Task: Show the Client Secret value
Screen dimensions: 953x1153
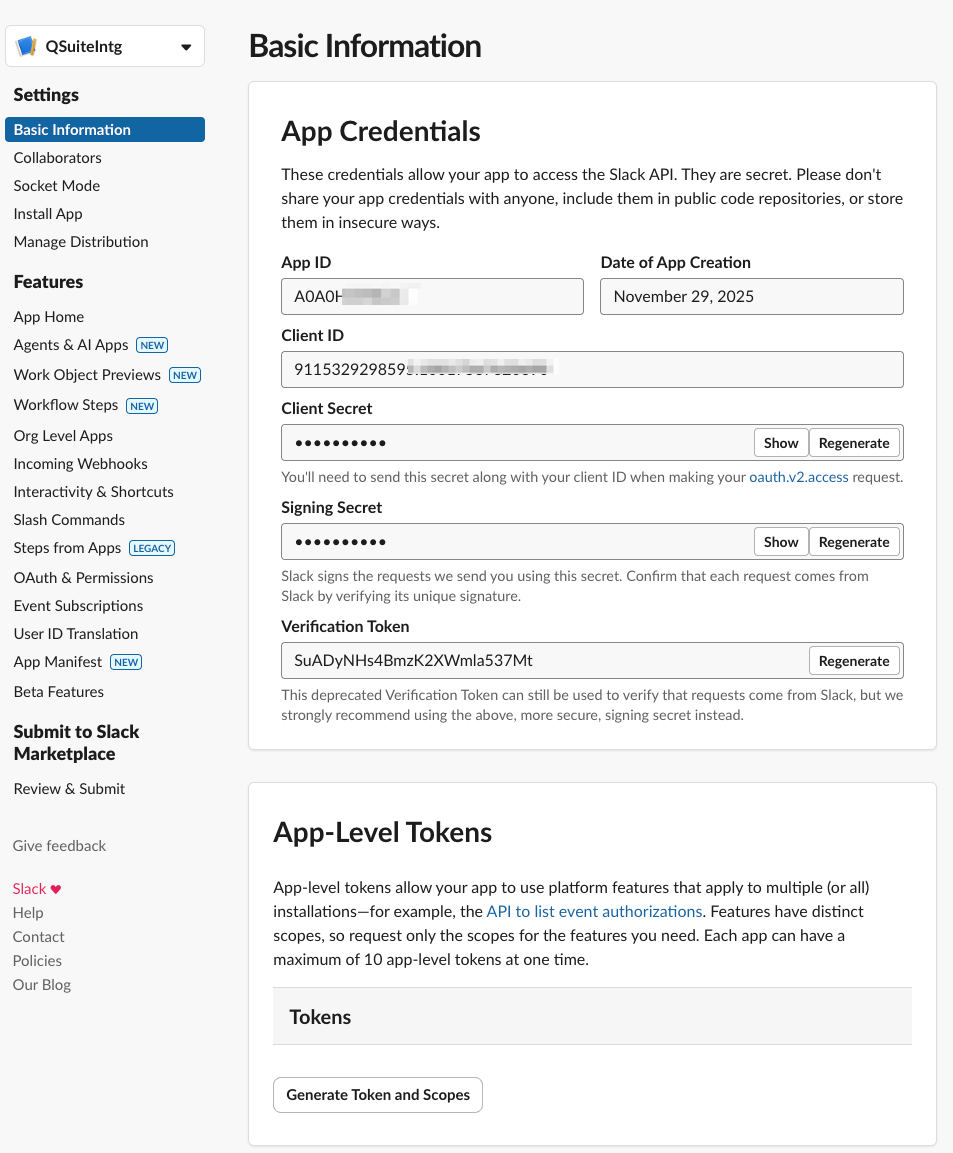Action: coord(781,443)
